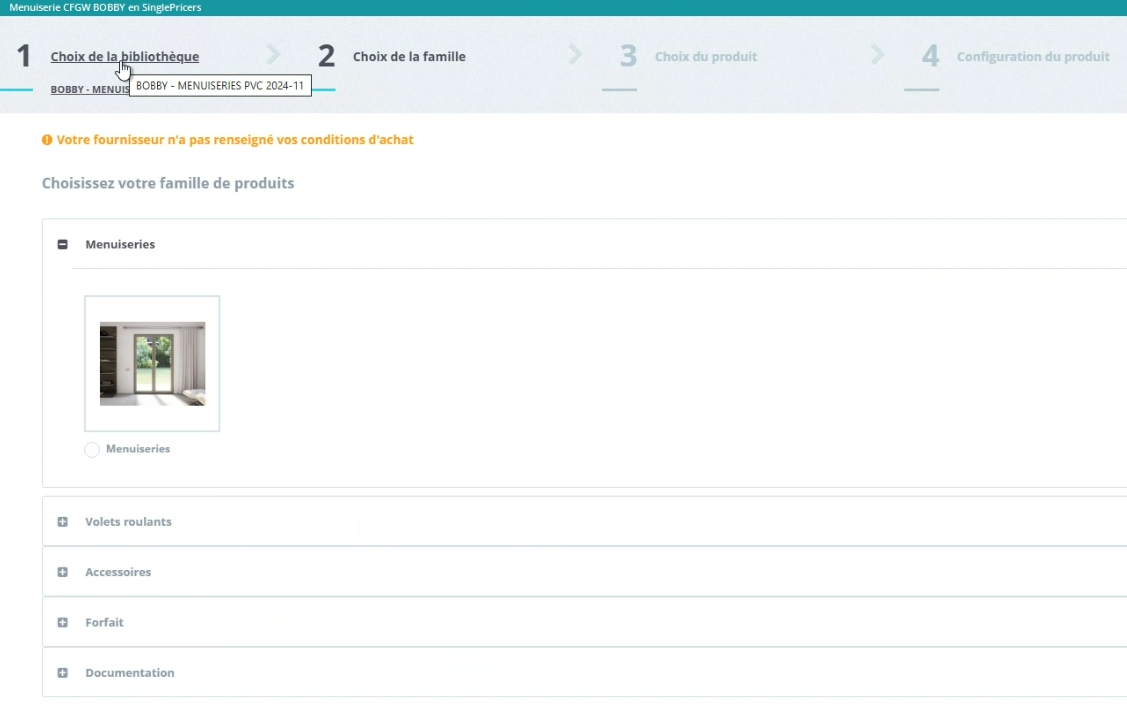Click the 'Accessoires' section title
1127x706 pixels.
tap(118, 572)
